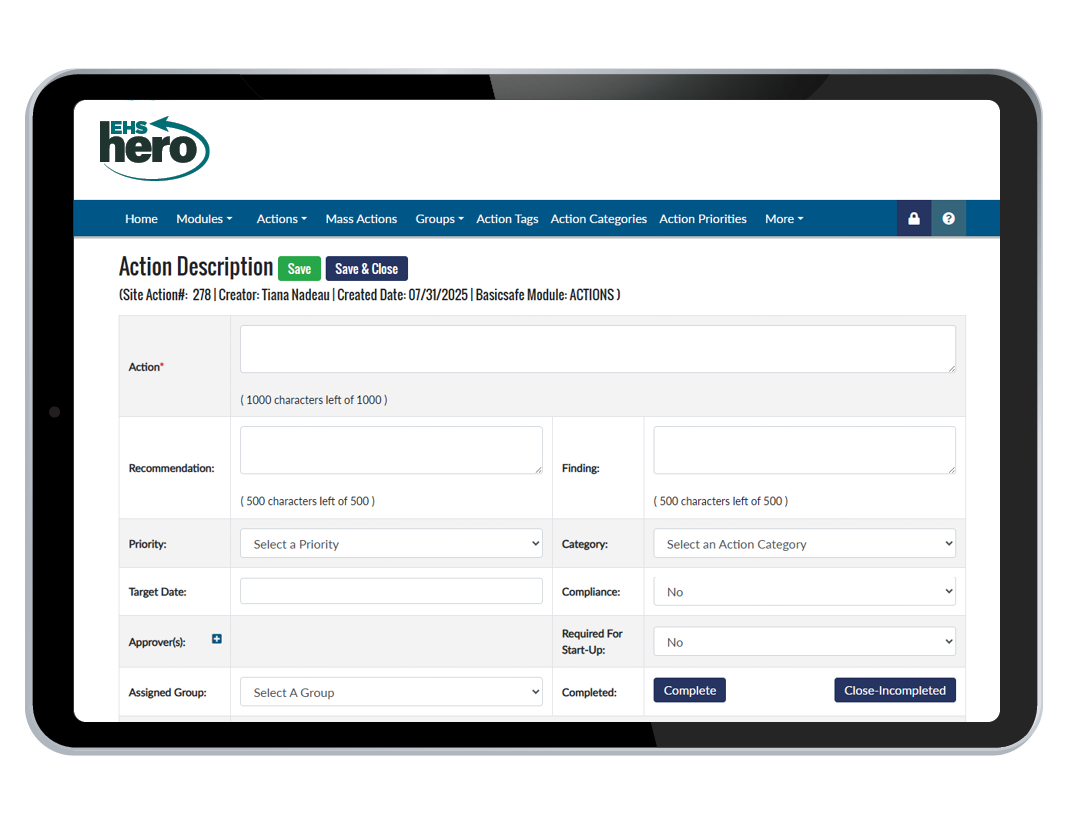
Task: Click the Close-Incompleted button
Action: 894,691
